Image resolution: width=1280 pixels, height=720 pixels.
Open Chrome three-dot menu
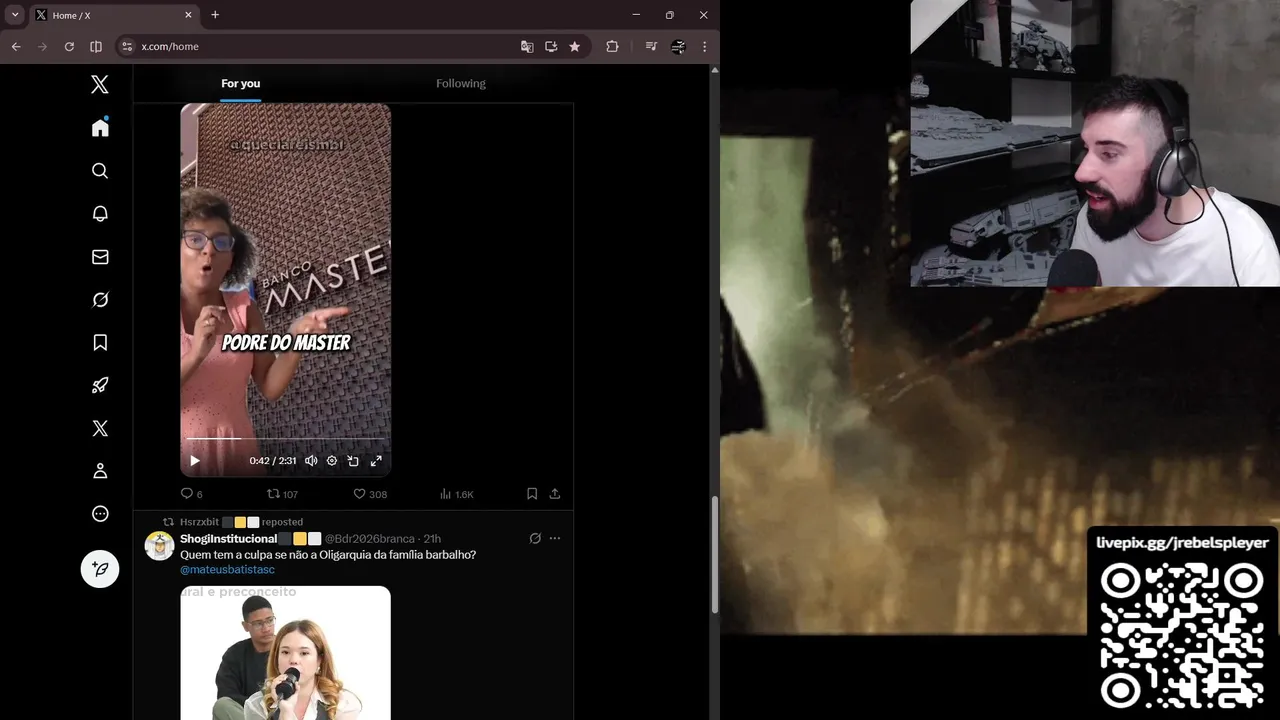pyautogui.click(x=704, y=46)
